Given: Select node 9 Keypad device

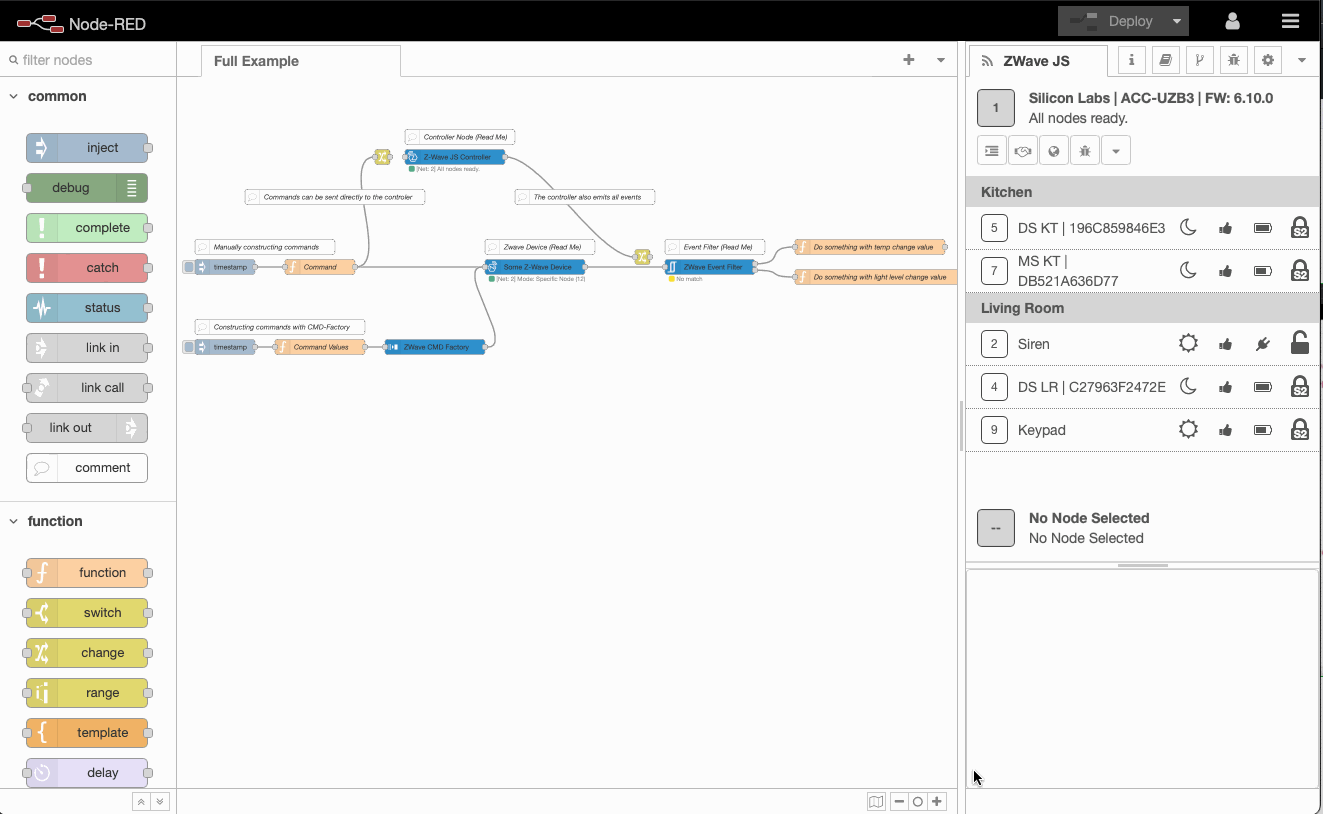Looking at the screenshot, I should (x=1142, y=430).
